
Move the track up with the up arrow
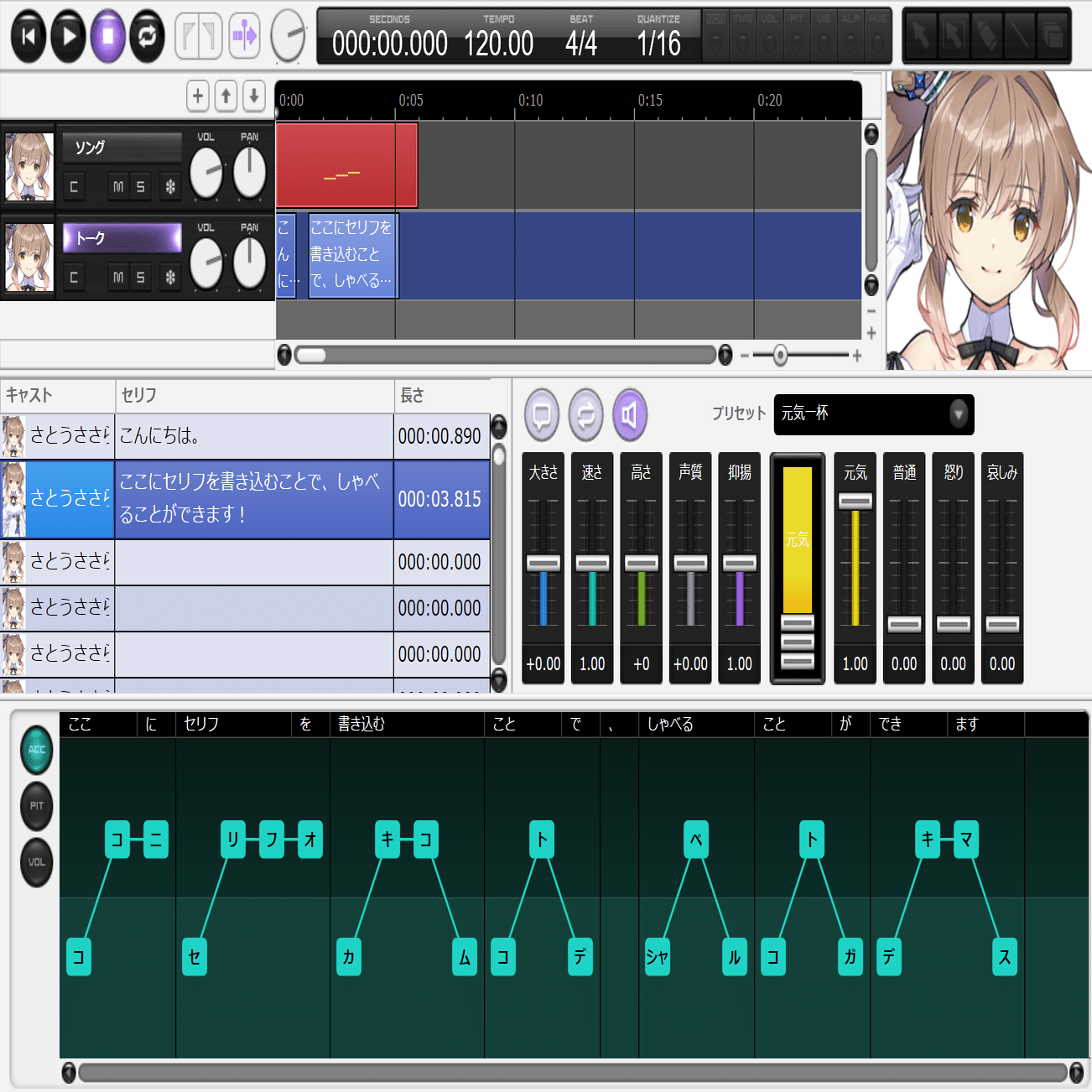click(x=226, y=96)
